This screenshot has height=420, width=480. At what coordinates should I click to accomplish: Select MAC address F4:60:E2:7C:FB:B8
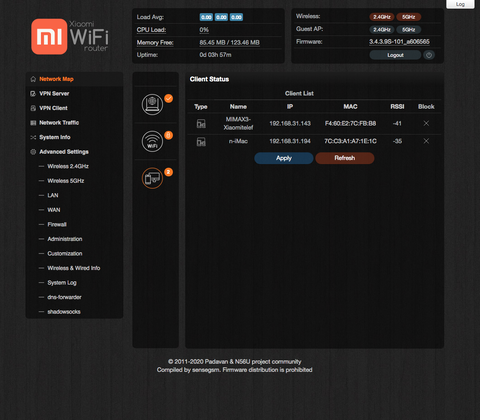click(x=350, y=123)
